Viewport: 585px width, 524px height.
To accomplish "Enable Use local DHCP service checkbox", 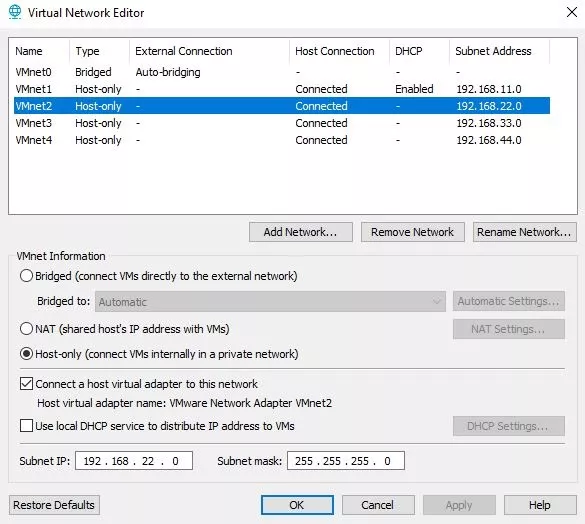I will click(26, 426).
